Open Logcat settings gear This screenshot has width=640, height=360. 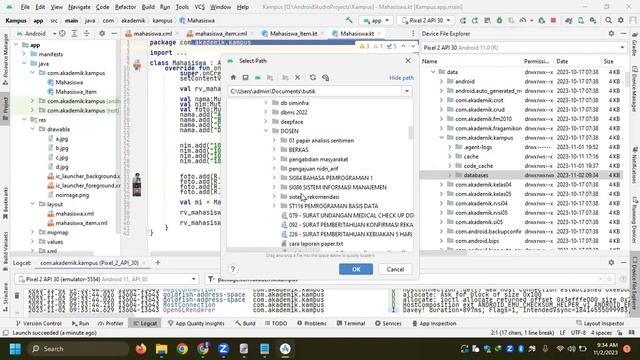point(611,263)
